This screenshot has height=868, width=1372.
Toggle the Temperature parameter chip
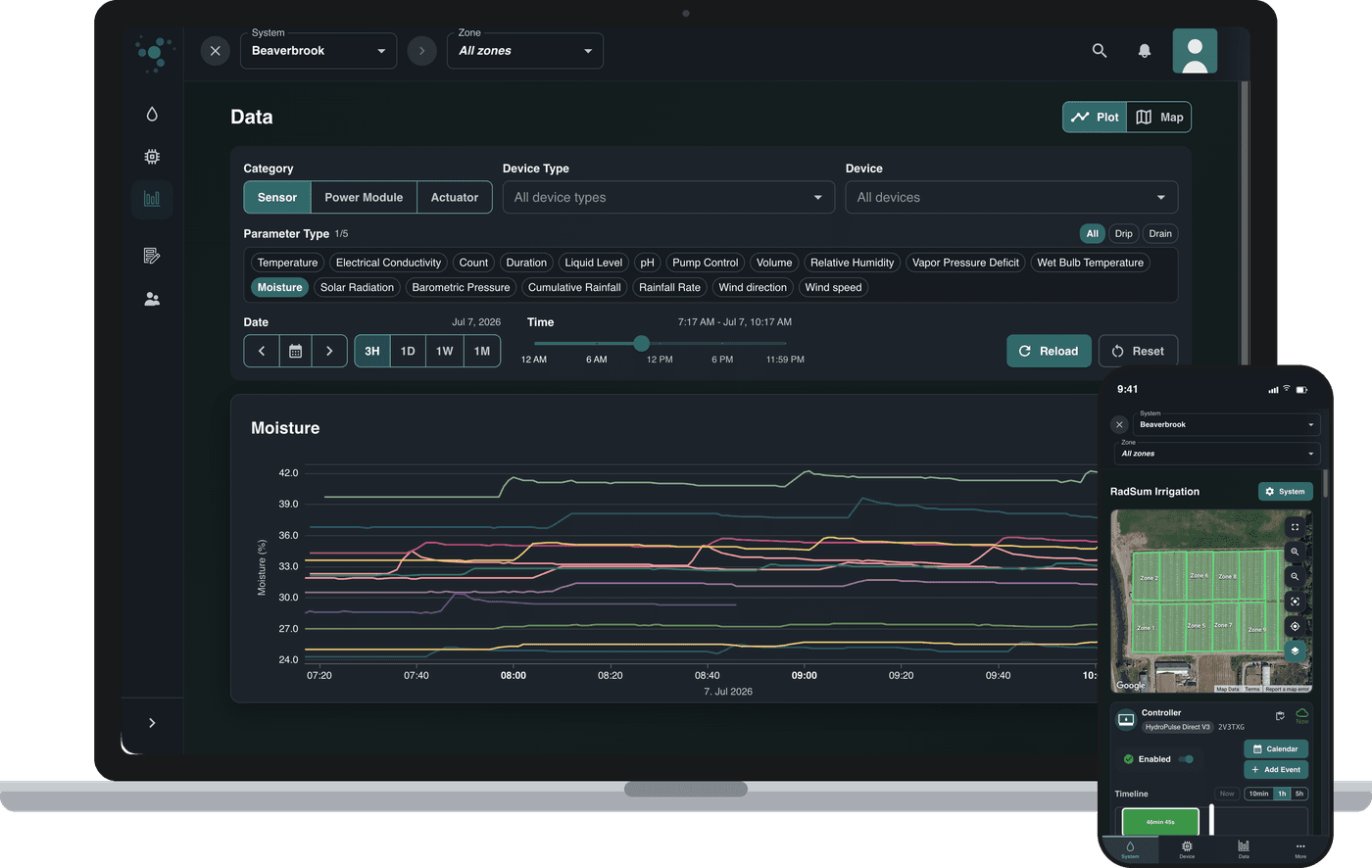[287, 263]
